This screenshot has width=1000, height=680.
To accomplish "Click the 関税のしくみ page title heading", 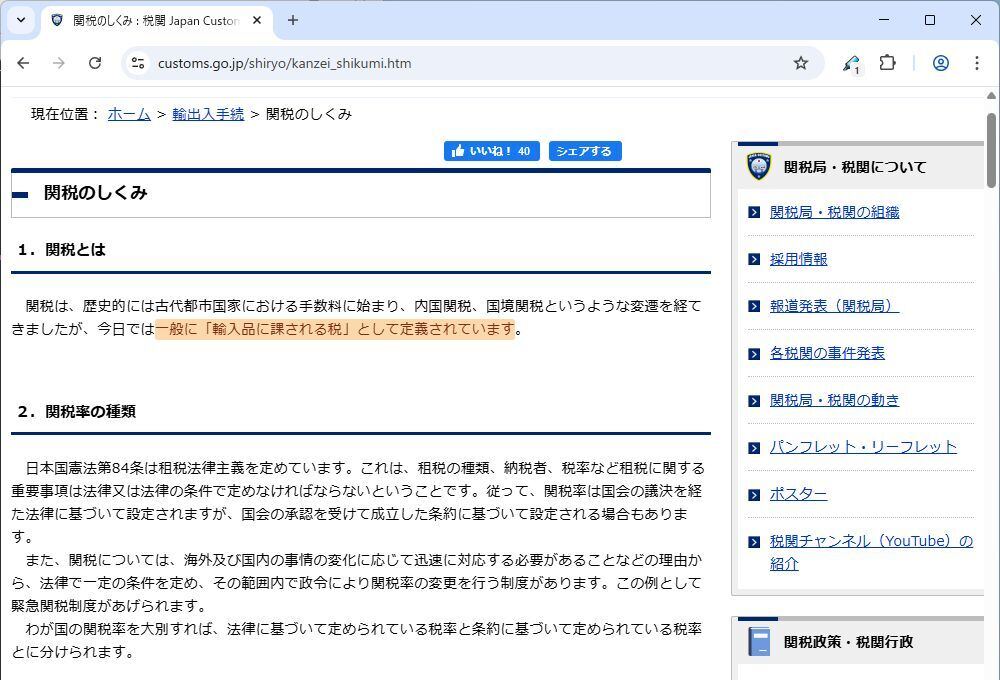I will 96,193.
